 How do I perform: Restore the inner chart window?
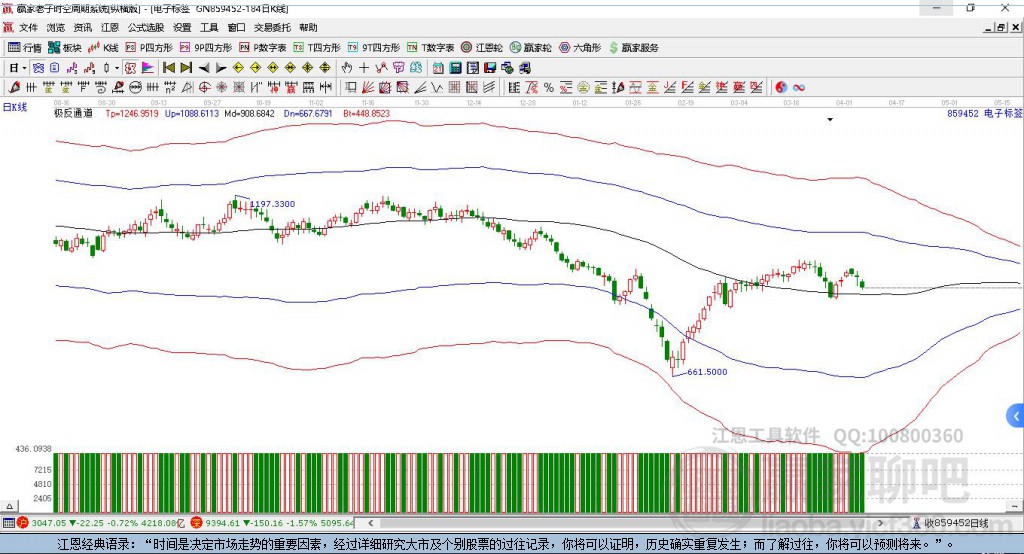[x=1001, y=27]
